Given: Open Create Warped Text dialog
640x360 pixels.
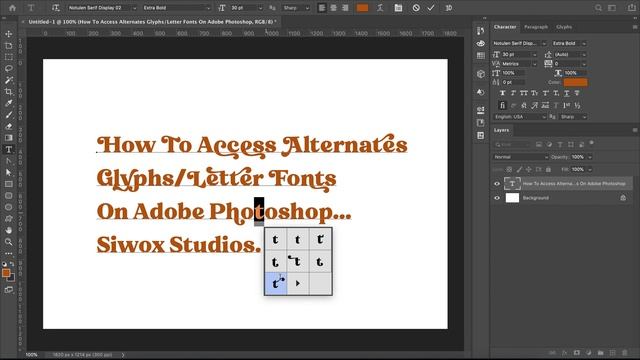Looking at the screenshot, I should coord(380,8).
